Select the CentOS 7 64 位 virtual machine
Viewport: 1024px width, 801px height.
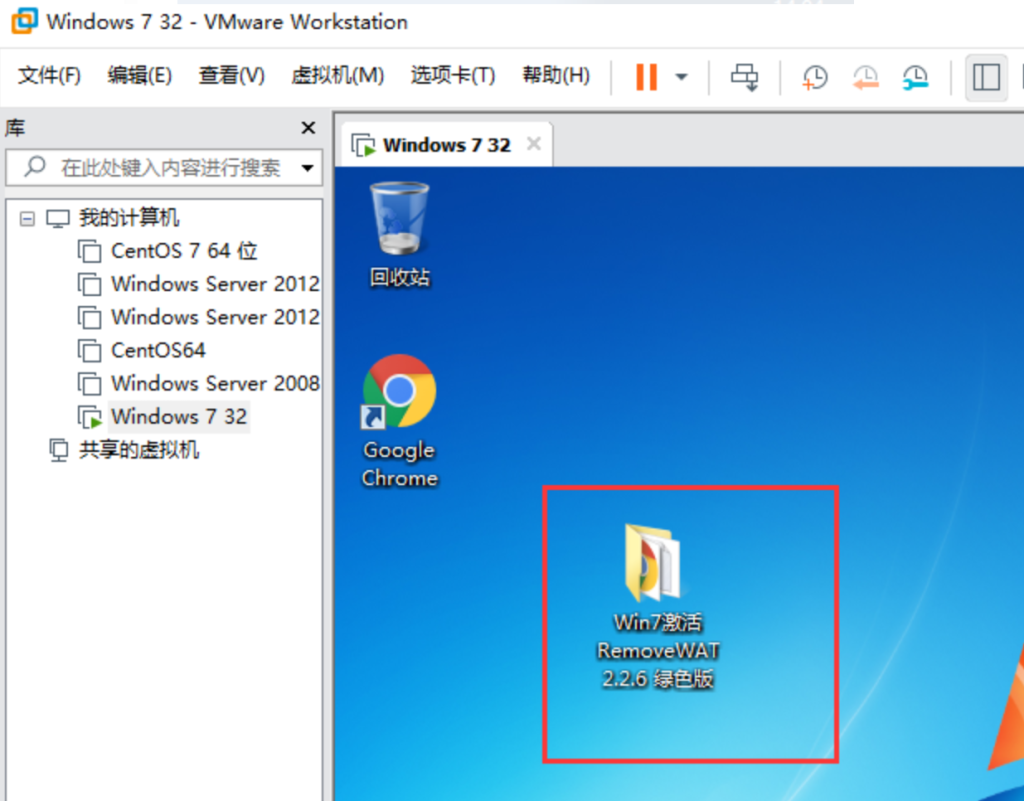(184, 251)
